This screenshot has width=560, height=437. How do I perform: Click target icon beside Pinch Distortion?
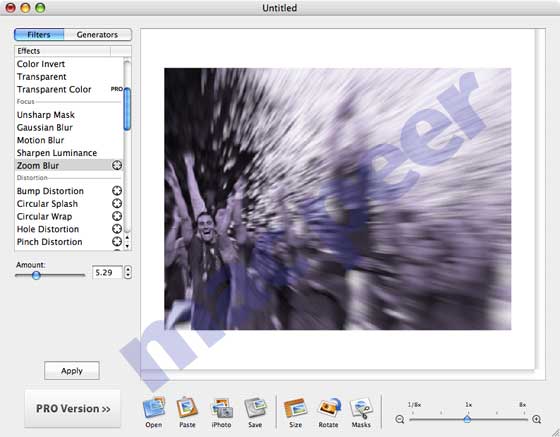pyautogui.click(x=117, y=242)
